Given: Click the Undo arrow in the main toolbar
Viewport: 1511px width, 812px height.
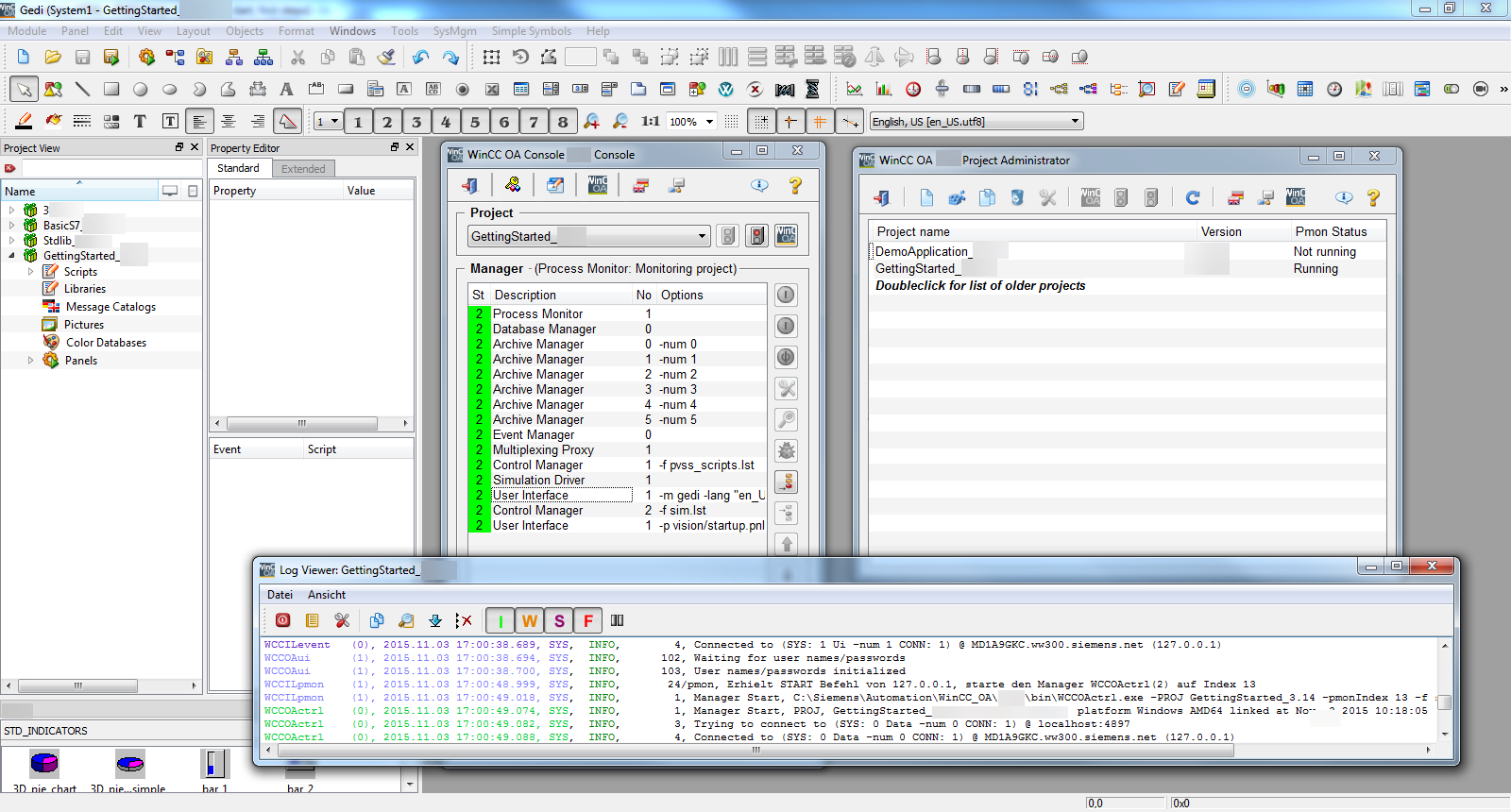Looking at the screenshot, I should [x=421, y=58].
